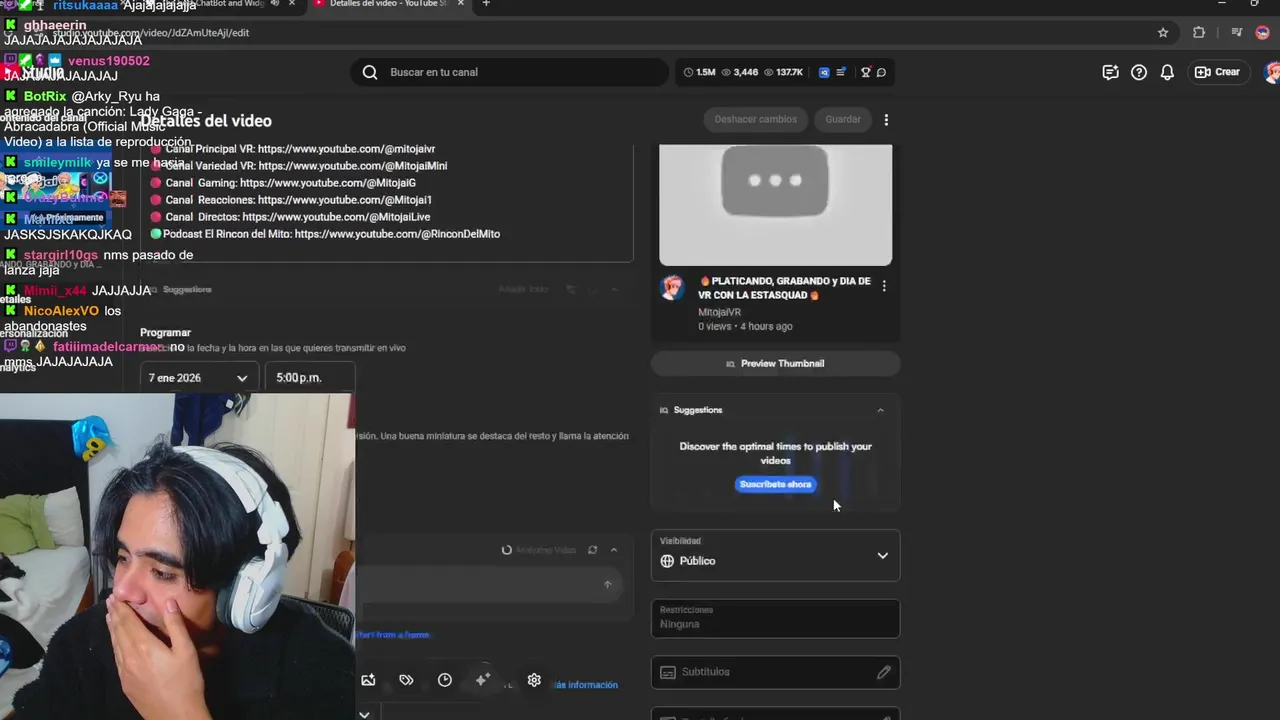This screenshot has height=720, width=1280.
Task: Click the 'Start from a frame' link
Action: point(393,635)
